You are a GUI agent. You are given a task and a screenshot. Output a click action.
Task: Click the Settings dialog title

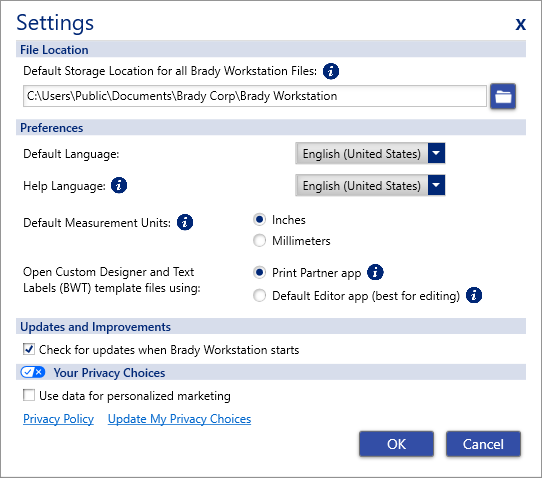pos(55,23)
